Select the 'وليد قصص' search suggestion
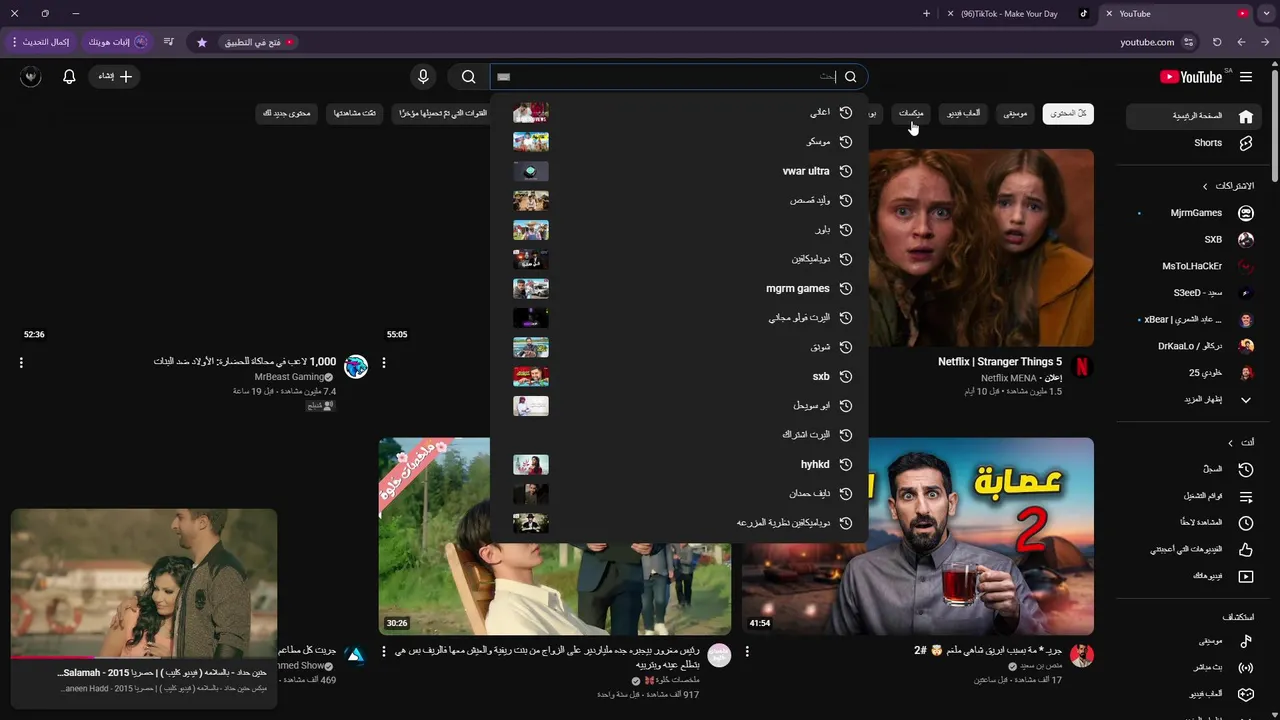The image size is (1280, 720). pos(679,201)
